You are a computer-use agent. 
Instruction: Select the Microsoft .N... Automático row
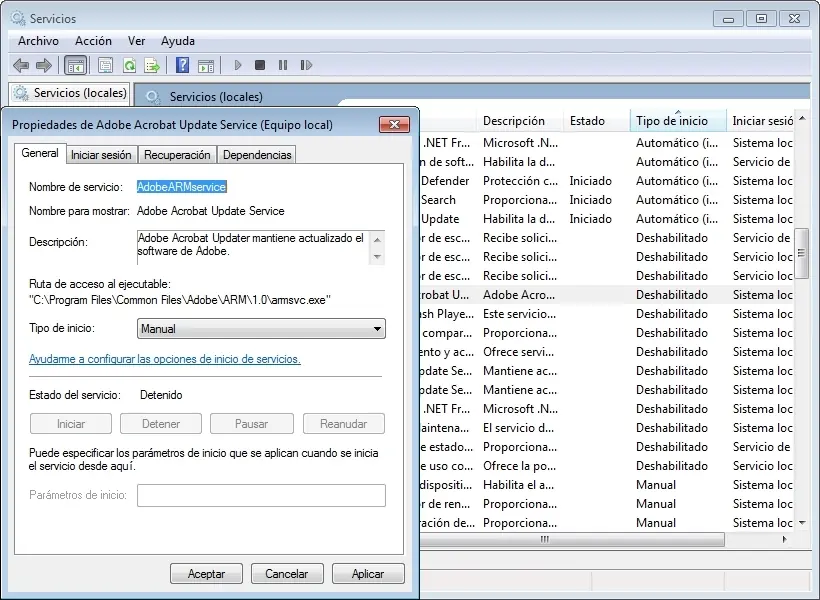tap(607, 143)
